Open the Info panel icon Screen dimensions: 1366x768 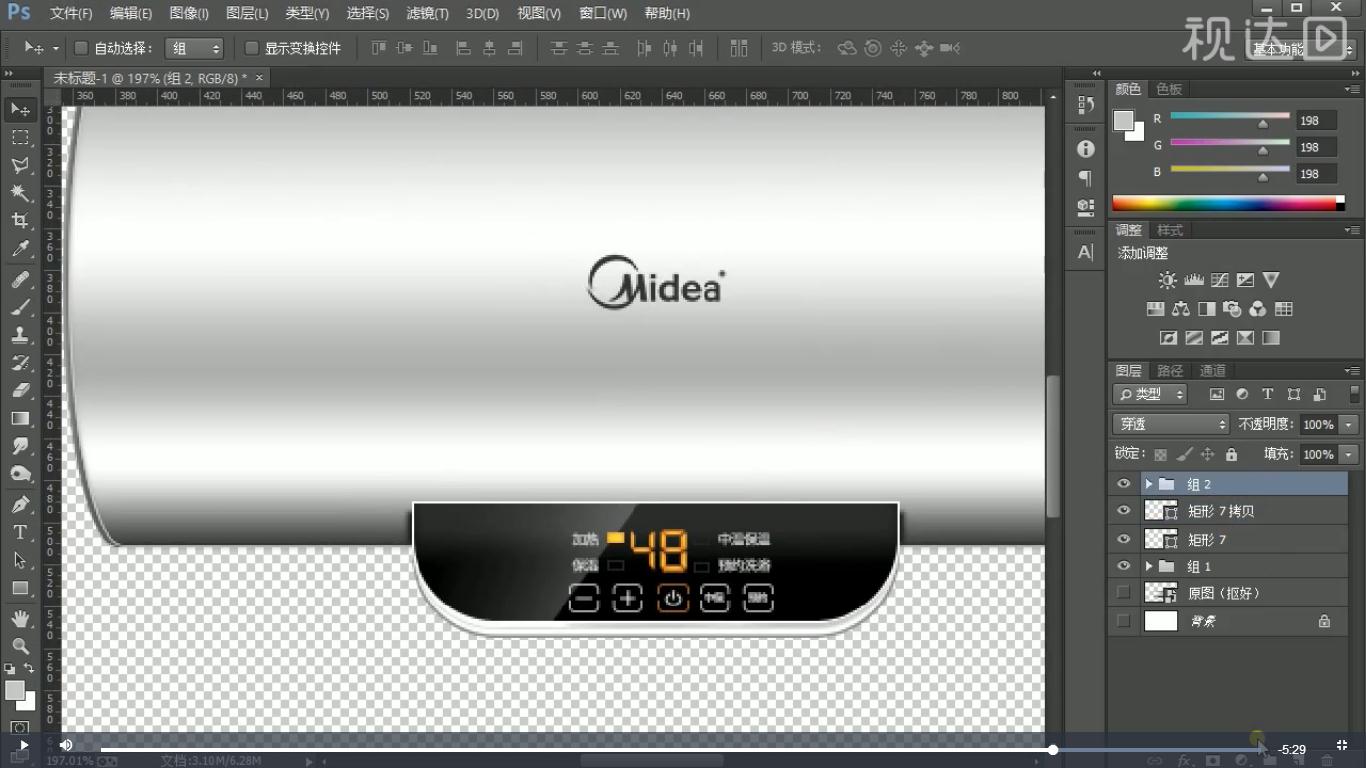[x=1085, y=149]
